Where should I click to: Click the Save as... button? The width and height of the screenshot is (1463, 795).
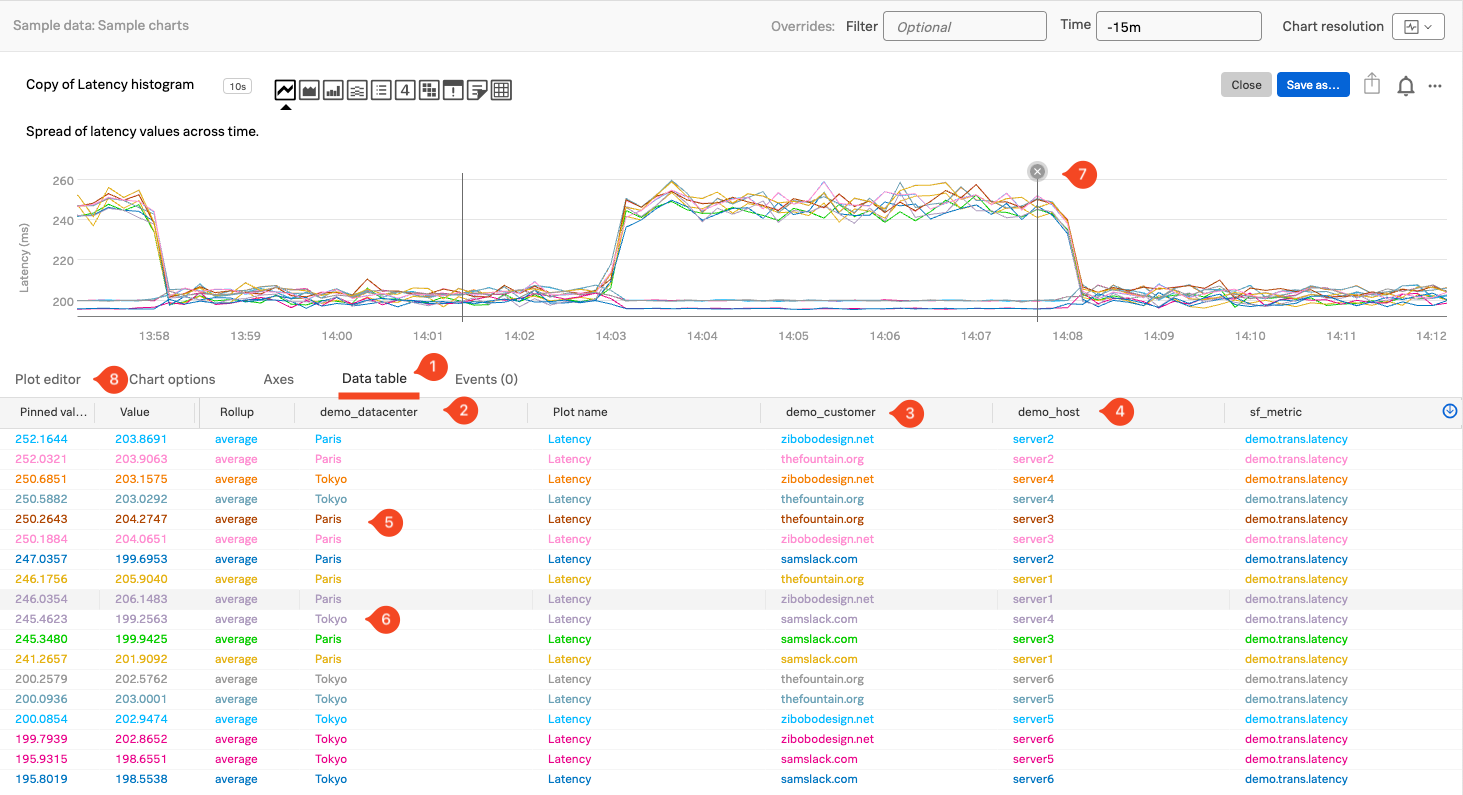1312,85
